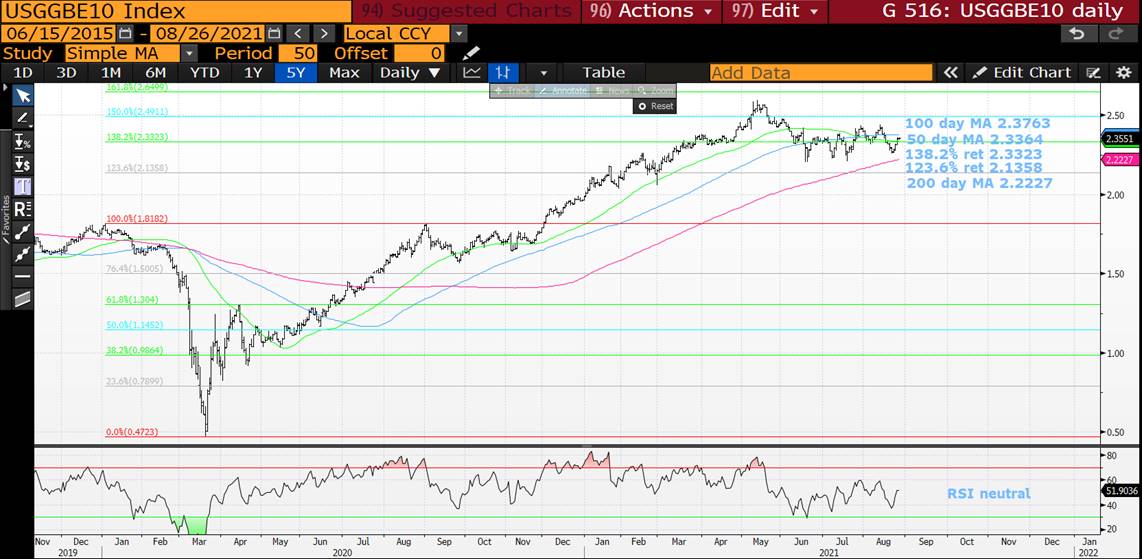Select the regression R tool
The image size is (1142, 559).
coord(23,209)
